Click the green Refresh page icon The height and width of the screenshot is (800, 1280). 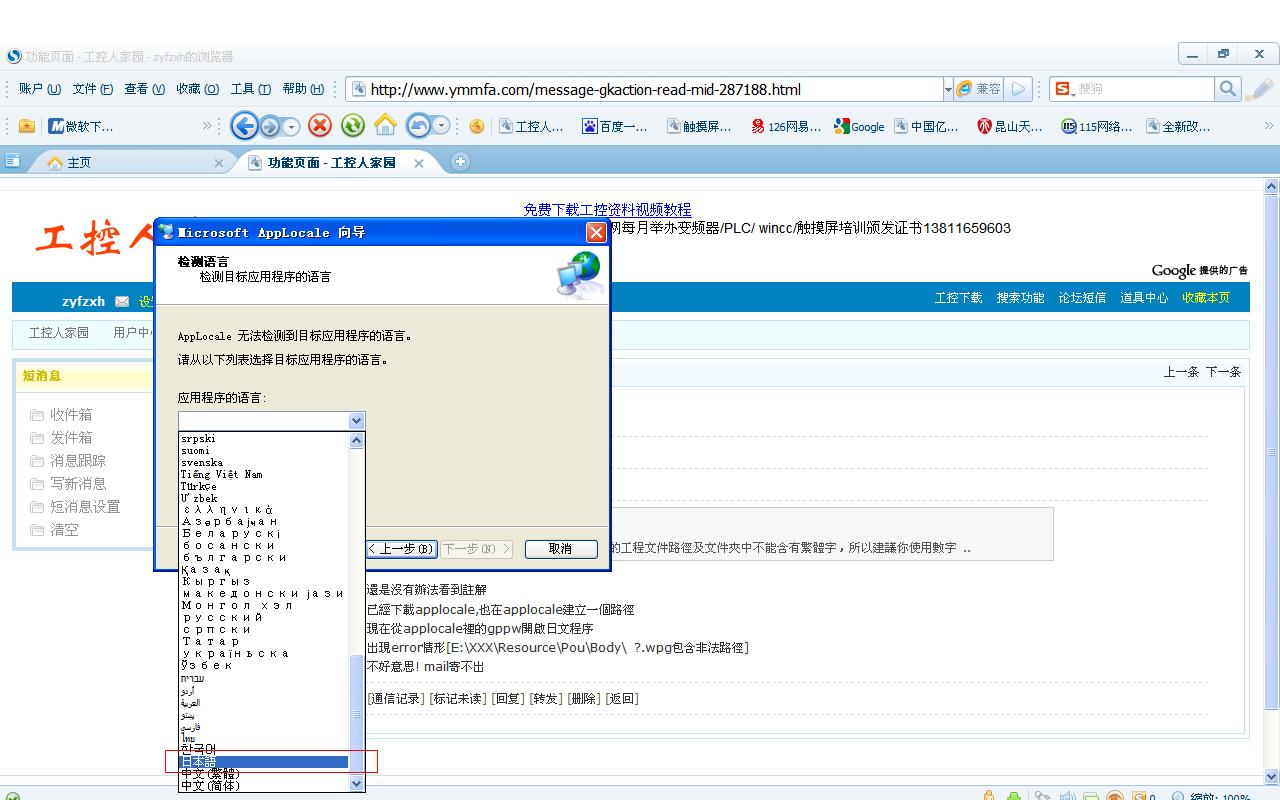[352, 126]
